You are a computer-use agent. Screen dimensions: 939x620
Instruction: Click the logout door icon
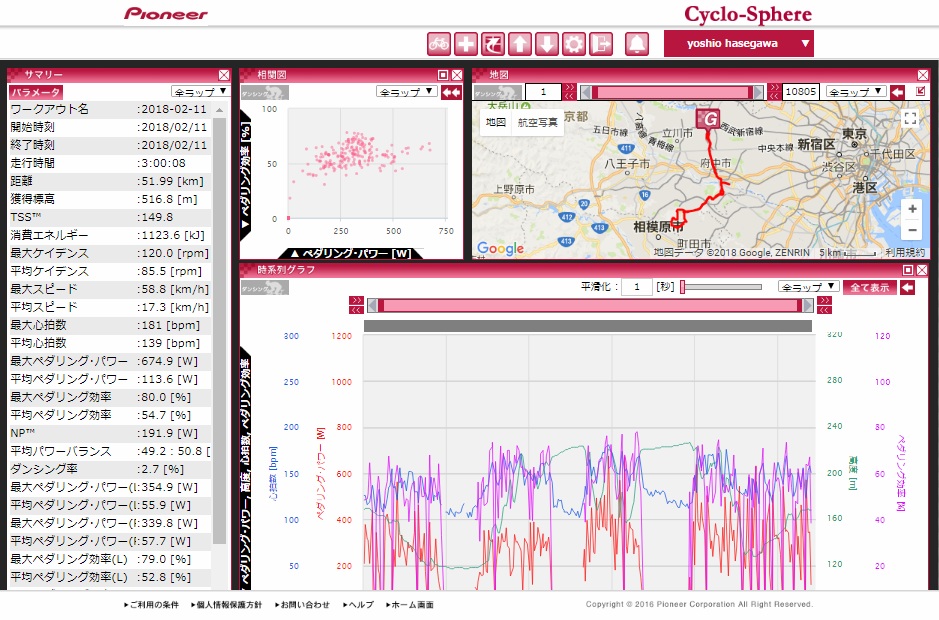point(601,44)
